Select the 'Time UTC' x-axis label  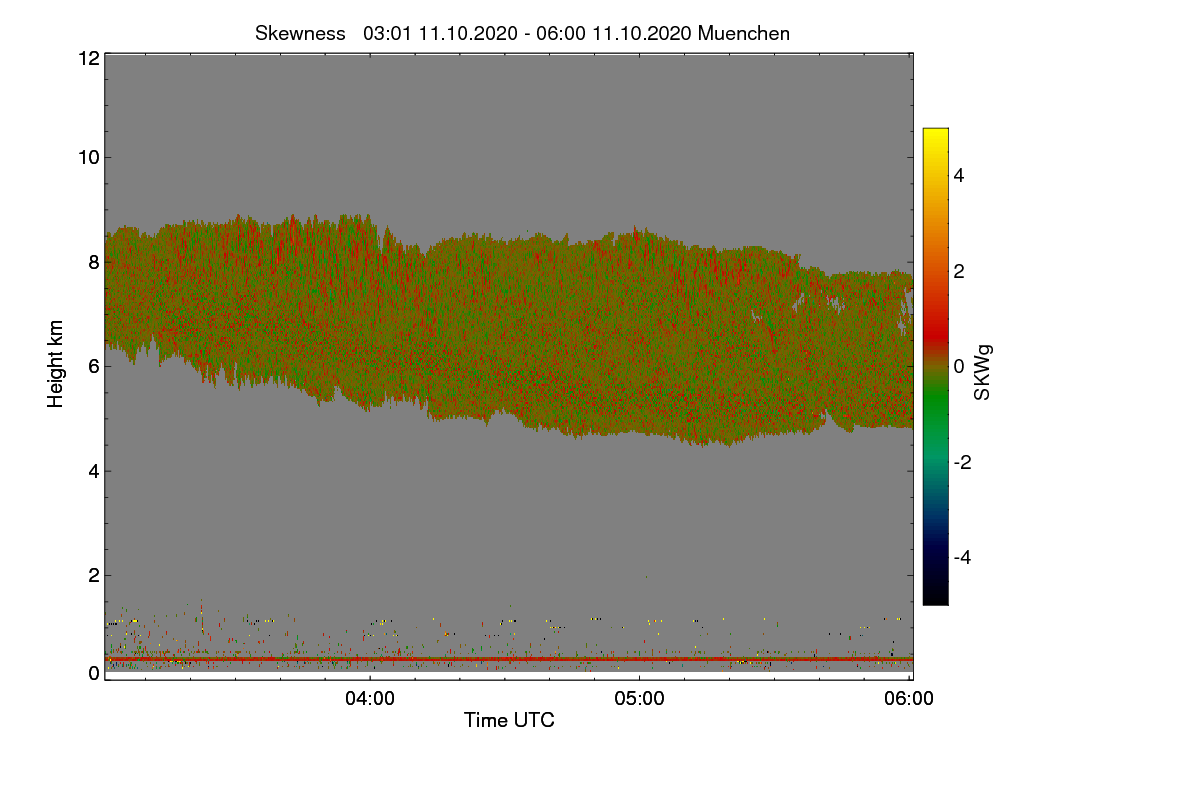pyautogui.click(x=509, y=720)
